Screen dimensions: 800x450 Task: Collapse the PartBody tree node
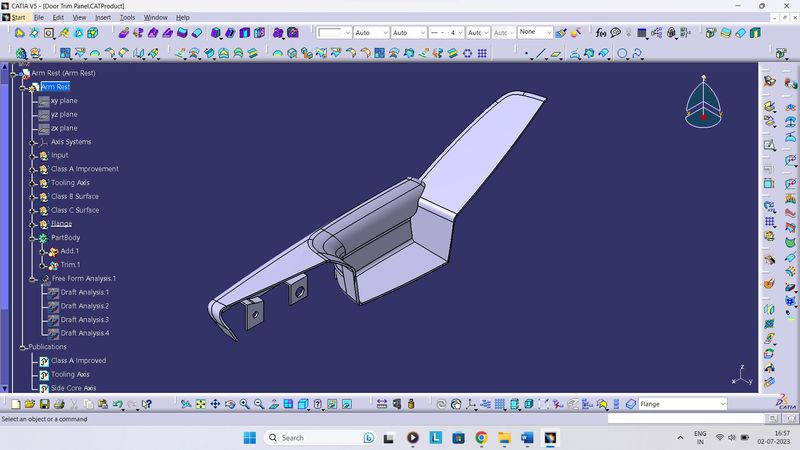(32, 238)
